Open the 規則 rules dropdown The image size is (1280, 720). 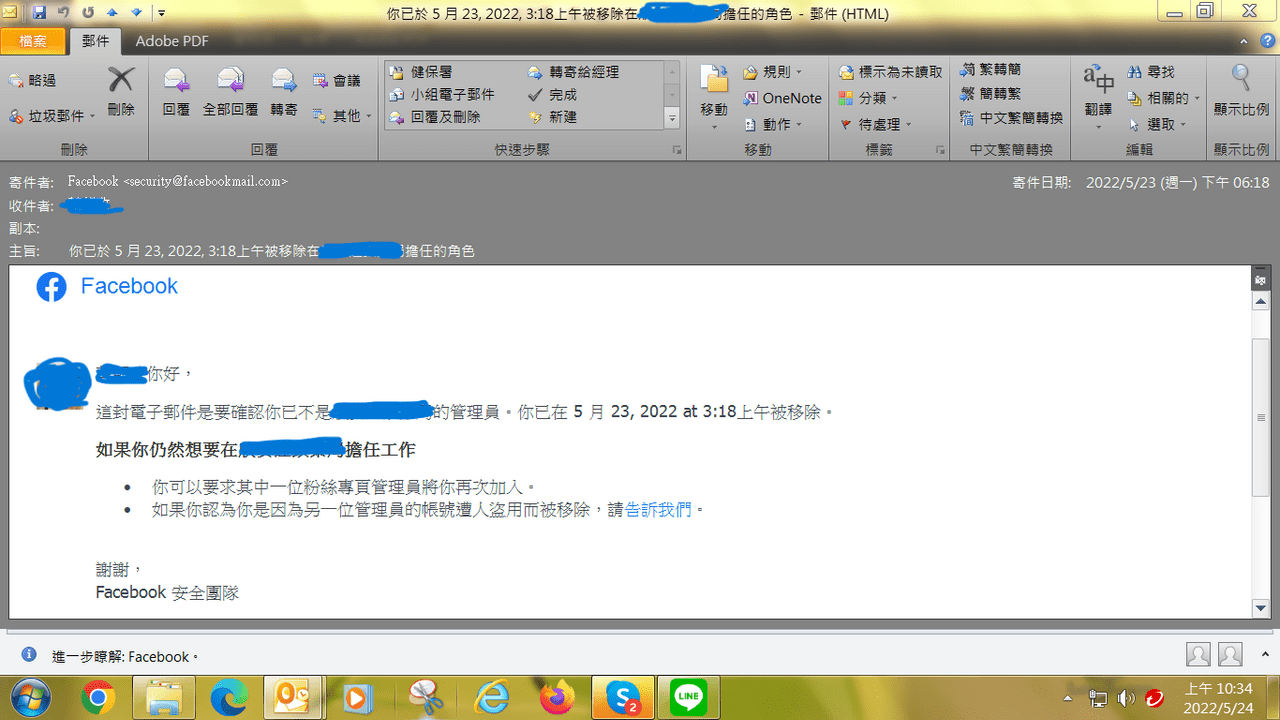tap(772, 72)
